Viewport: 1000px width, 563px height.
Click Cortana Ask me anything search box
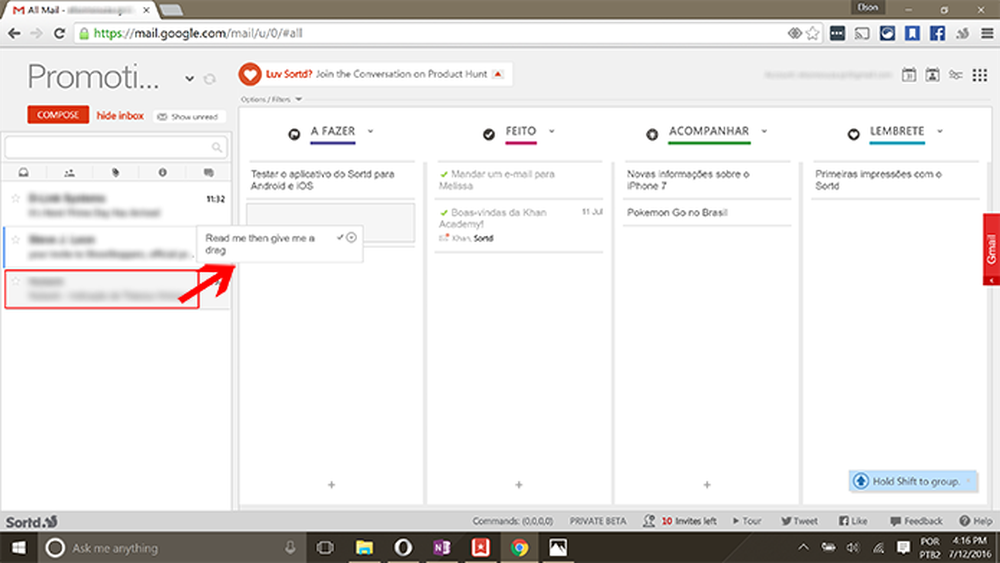click(172, 548)
